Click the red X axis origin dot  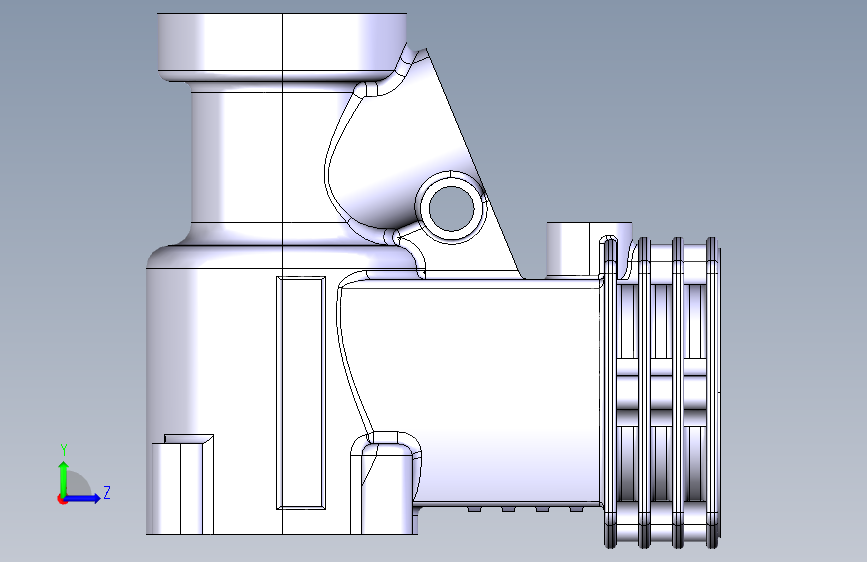tap(62, 499)
